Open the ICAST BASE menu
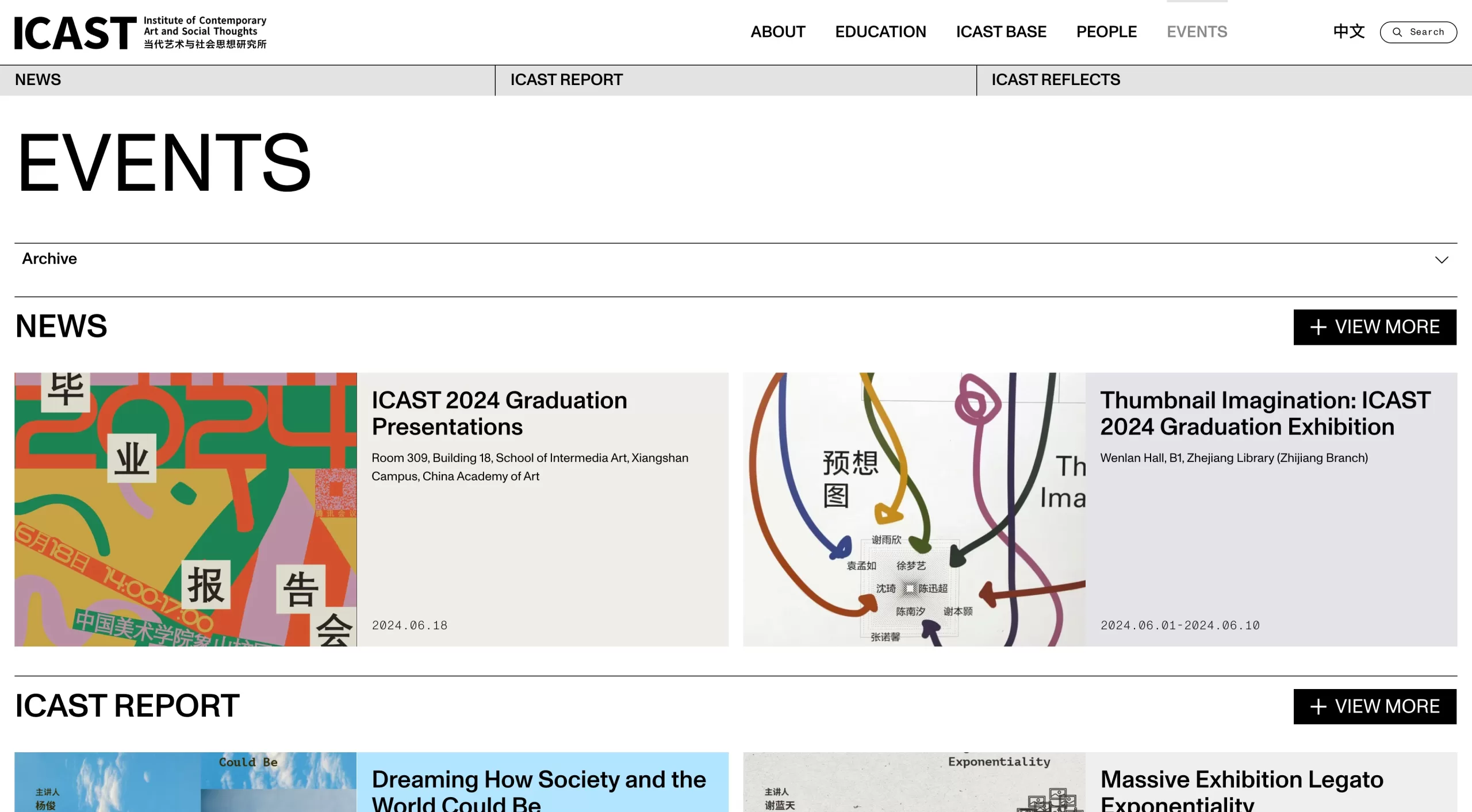Screen dimensions: 1472x812 pos(1001,32)
